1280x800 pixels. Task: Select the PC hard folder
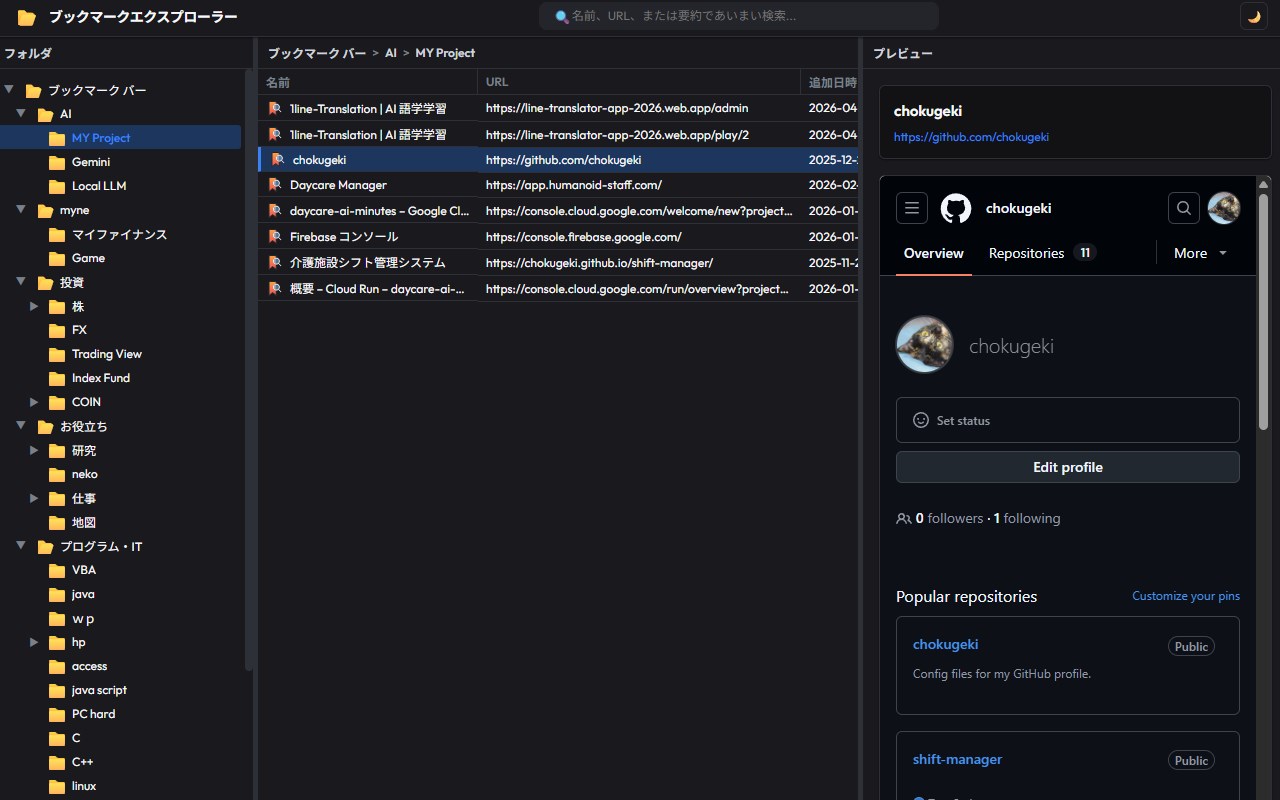120,714
